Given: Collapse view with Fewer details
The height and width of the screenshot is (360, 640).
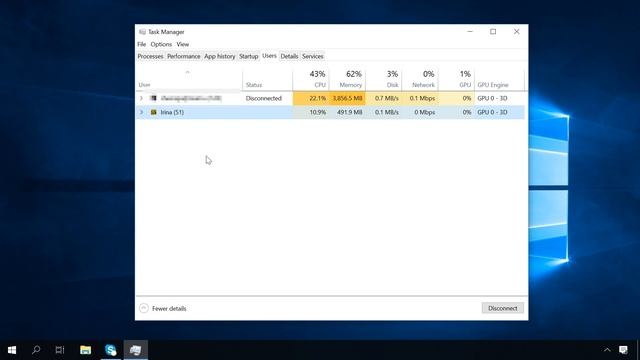Looking at the screenshot, I should click(x=163, y=308).
